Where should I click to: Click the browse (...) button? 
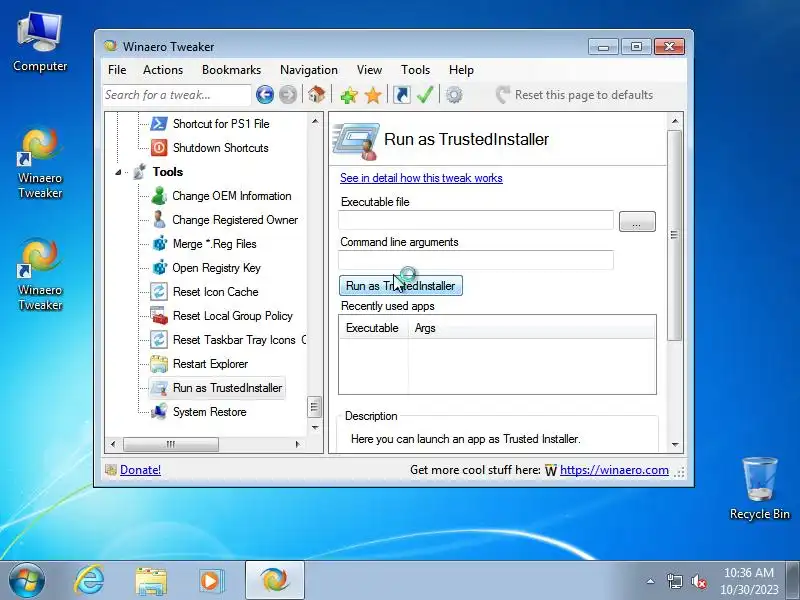(637, 221)
